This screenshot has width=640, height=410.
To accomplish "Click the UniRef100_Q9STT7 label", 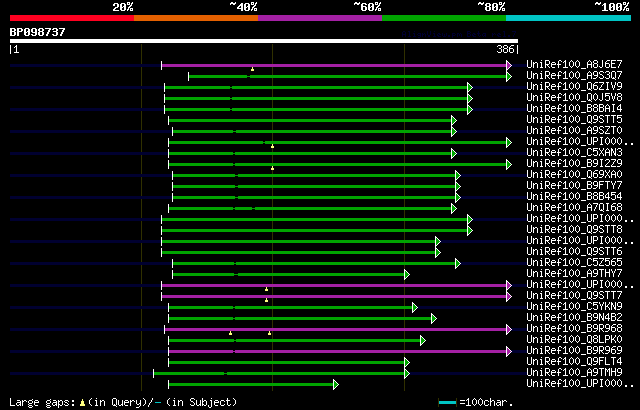I will tap(574, 296).
